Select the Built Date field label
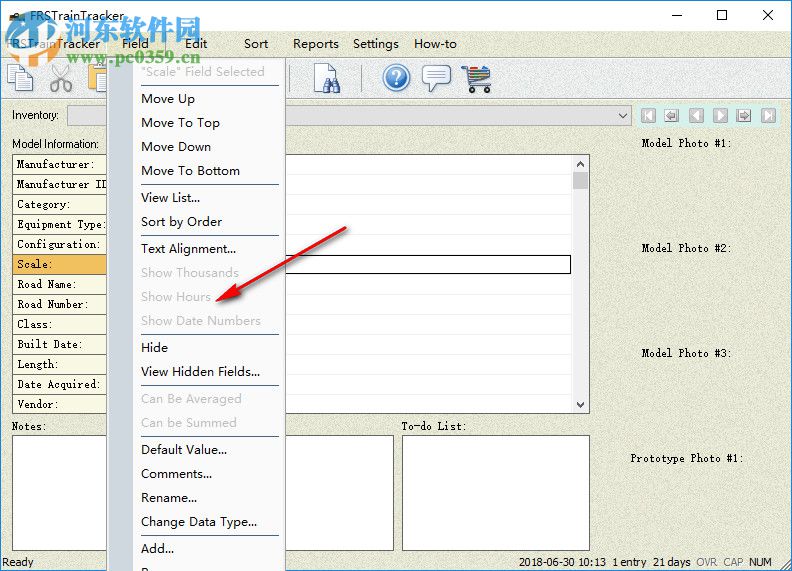792x571 pixels. 59,345
